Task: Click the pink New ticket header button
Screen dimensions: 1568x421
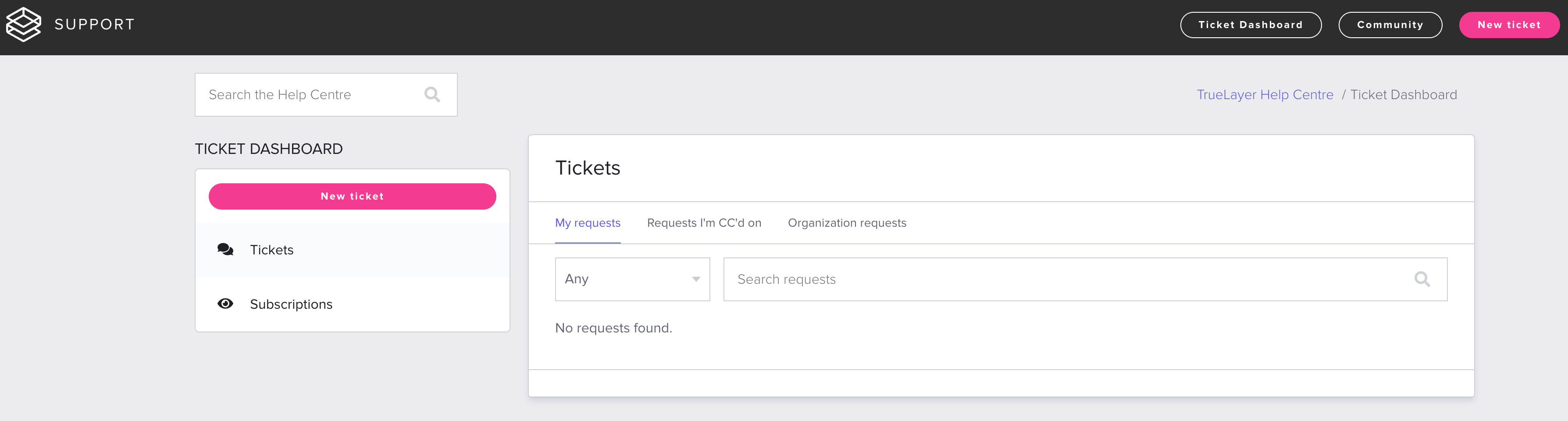Action: coord(1508,25)
